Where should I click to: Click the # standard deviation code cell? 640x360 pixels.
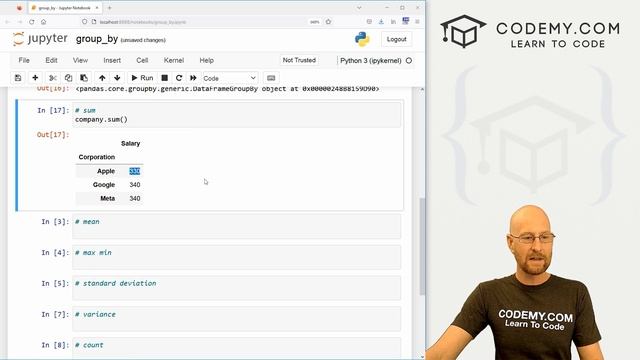click(x=237, y=288)
